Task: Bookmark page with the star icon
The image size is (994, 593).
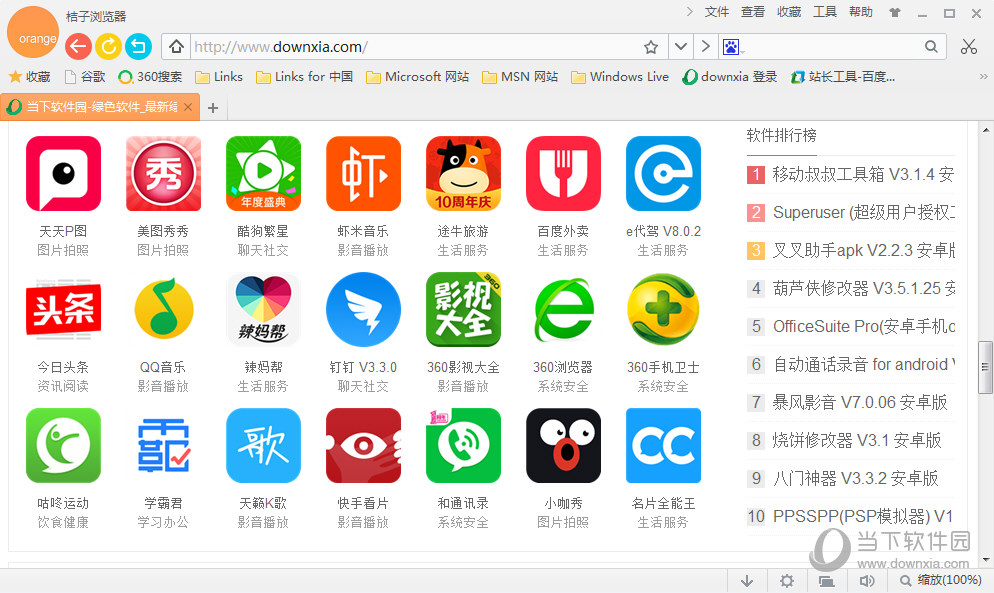Action: pyautogui.click(x=651, y=47)
